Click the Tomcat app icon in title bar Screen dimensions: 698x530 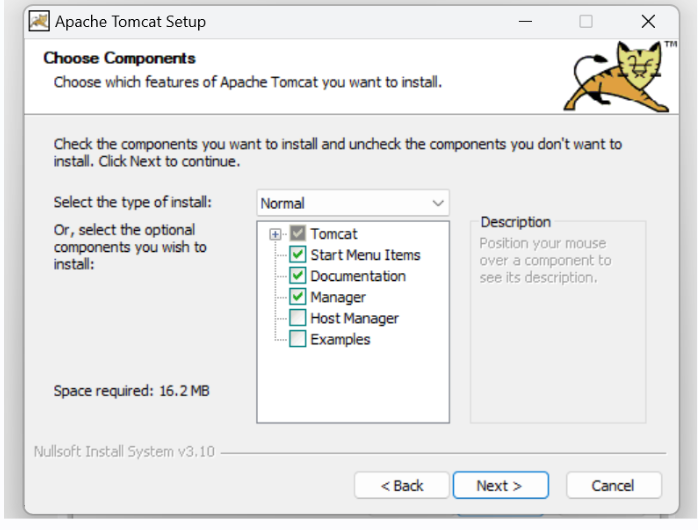39,21
